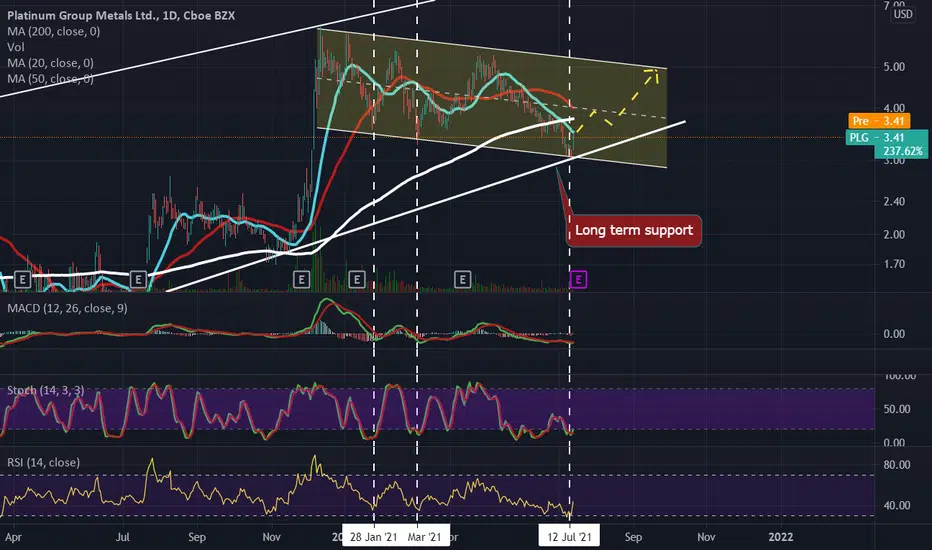The height and width of the screenshot is (550, 932).
Task: Click the 1.70 price axis label
Action: (894, 264)
